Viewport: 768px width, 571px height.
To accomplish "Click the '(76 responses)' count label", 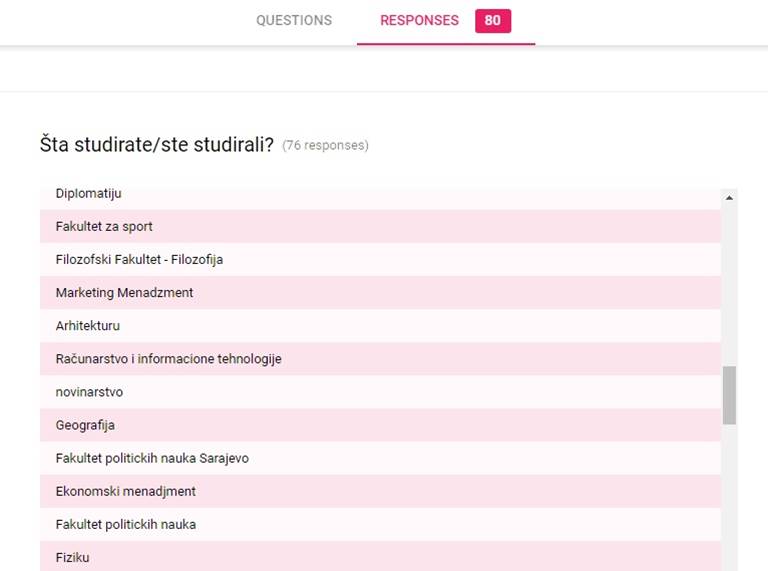I will (x=325, y=145).
